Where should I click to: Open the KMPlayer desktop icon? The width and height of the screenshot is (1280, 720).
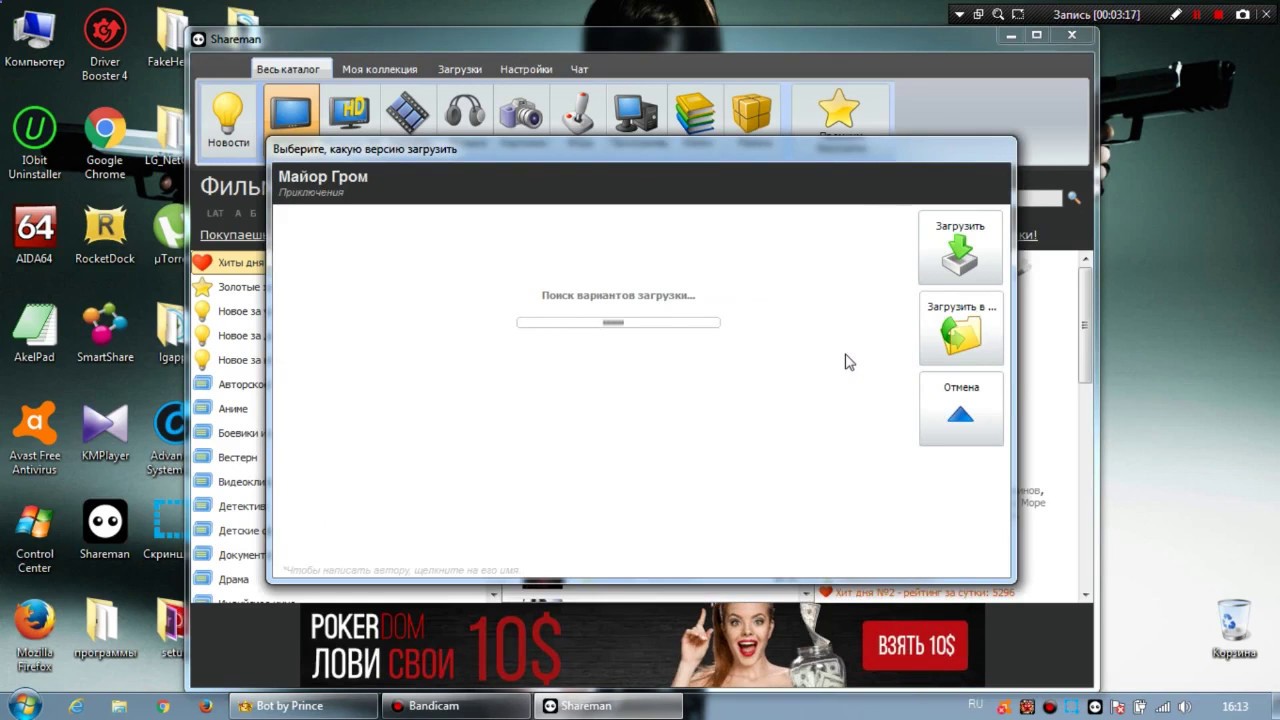pos(105,432)
